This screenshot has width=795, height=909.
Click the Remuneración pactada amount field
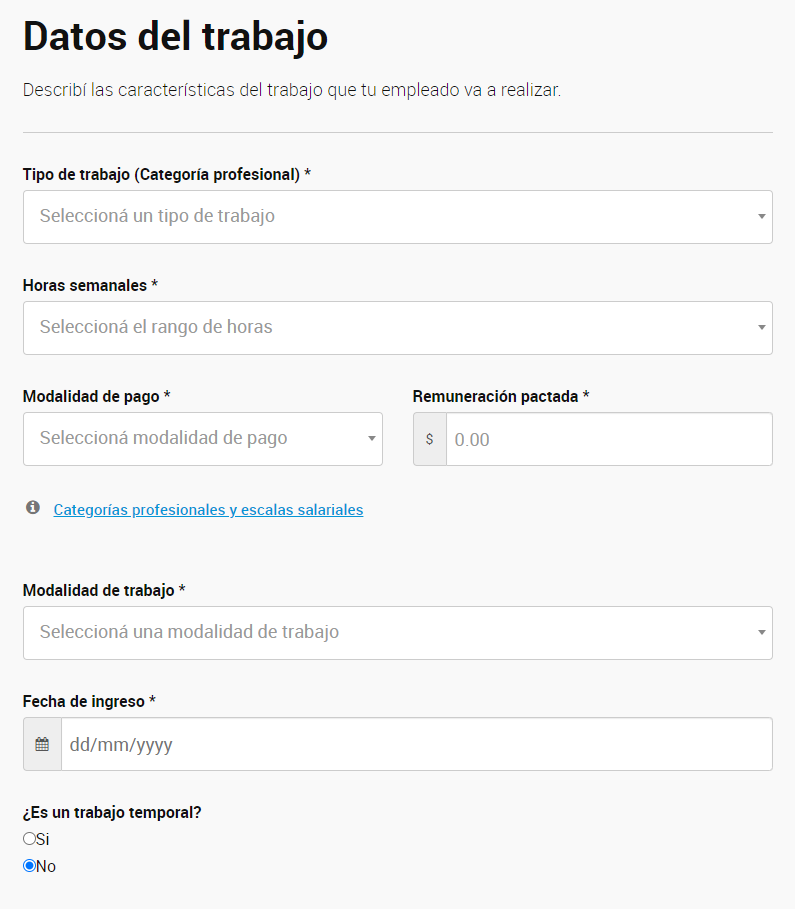[x=609, y=439]
